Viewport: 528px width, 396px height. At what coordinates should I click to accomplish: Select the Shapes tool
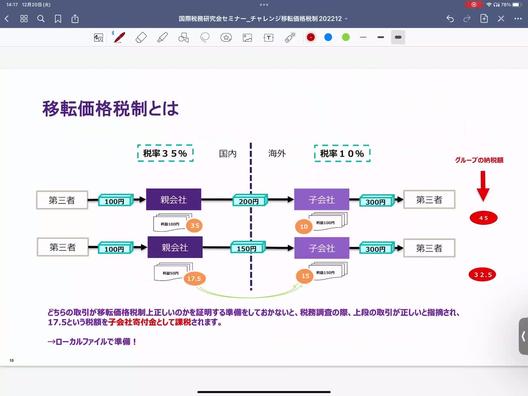point(184,37)
